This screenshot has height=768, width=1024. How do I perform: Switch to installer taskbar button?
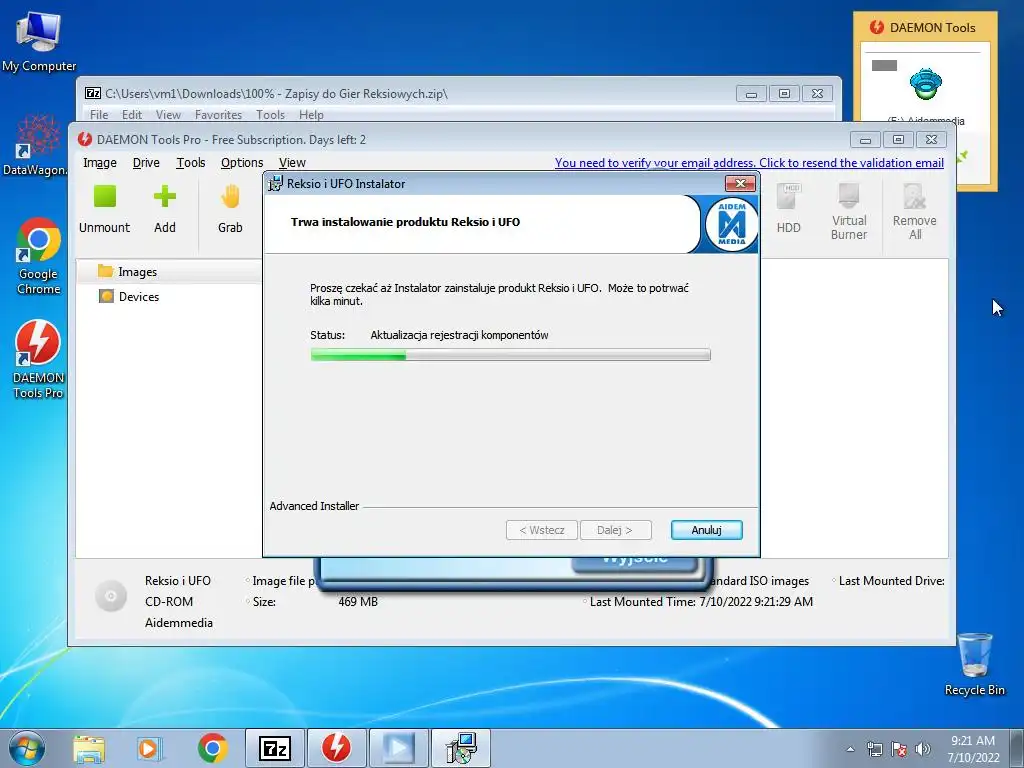click(461, 748)
